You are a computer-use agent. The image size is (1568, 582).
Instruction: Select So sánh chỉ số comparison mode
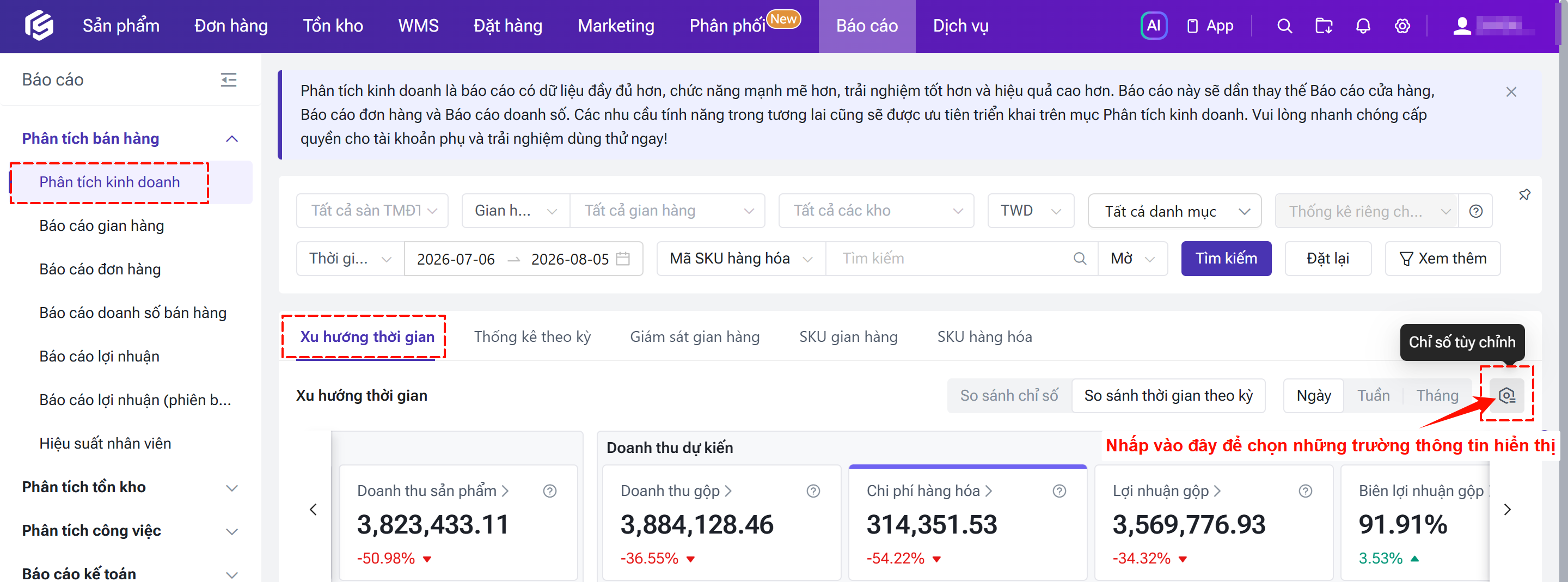pos(1009,396)
